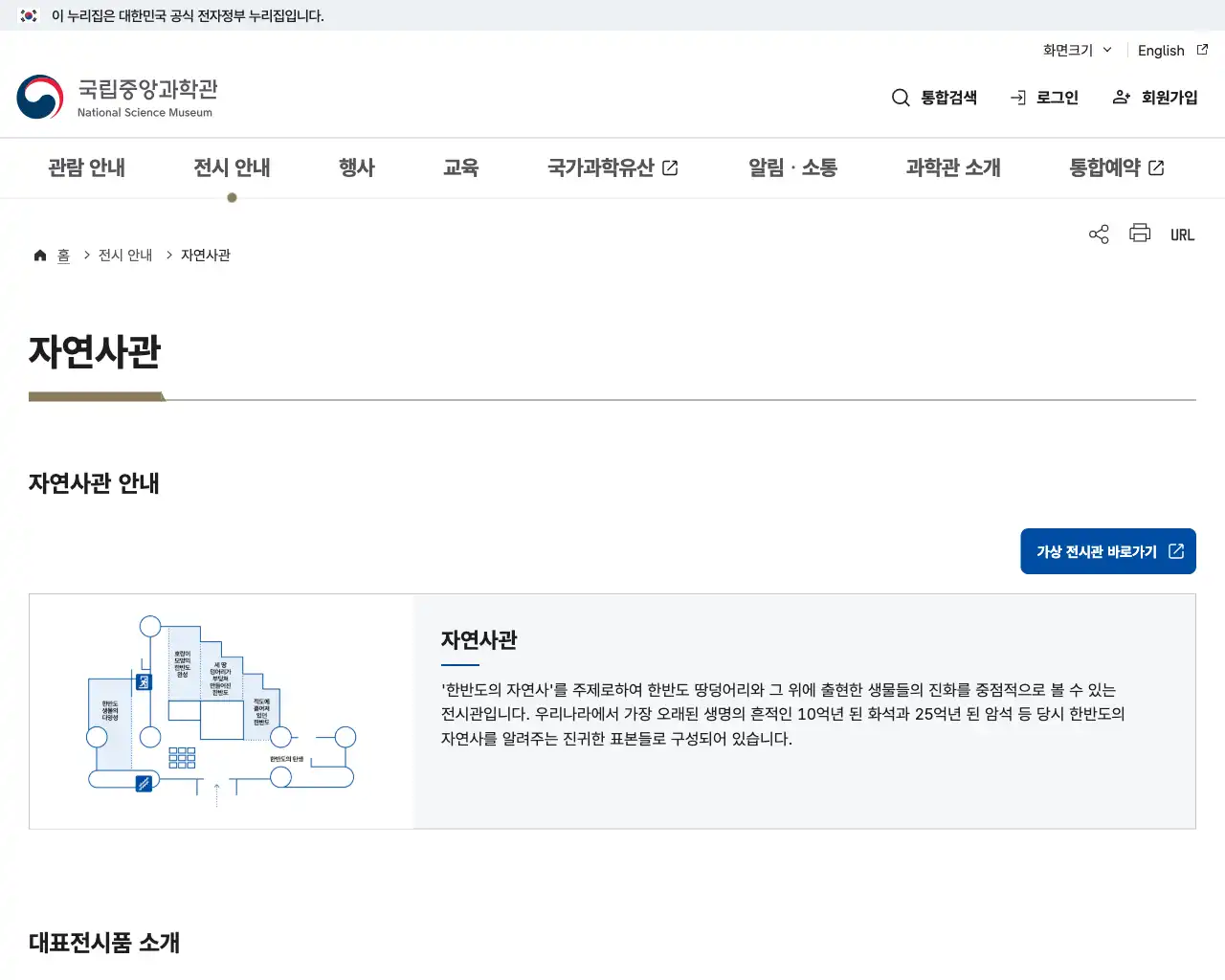Click the 가상 전시관 바로가기 button
Screen dimensions: 1225x980
[1107, 551]
